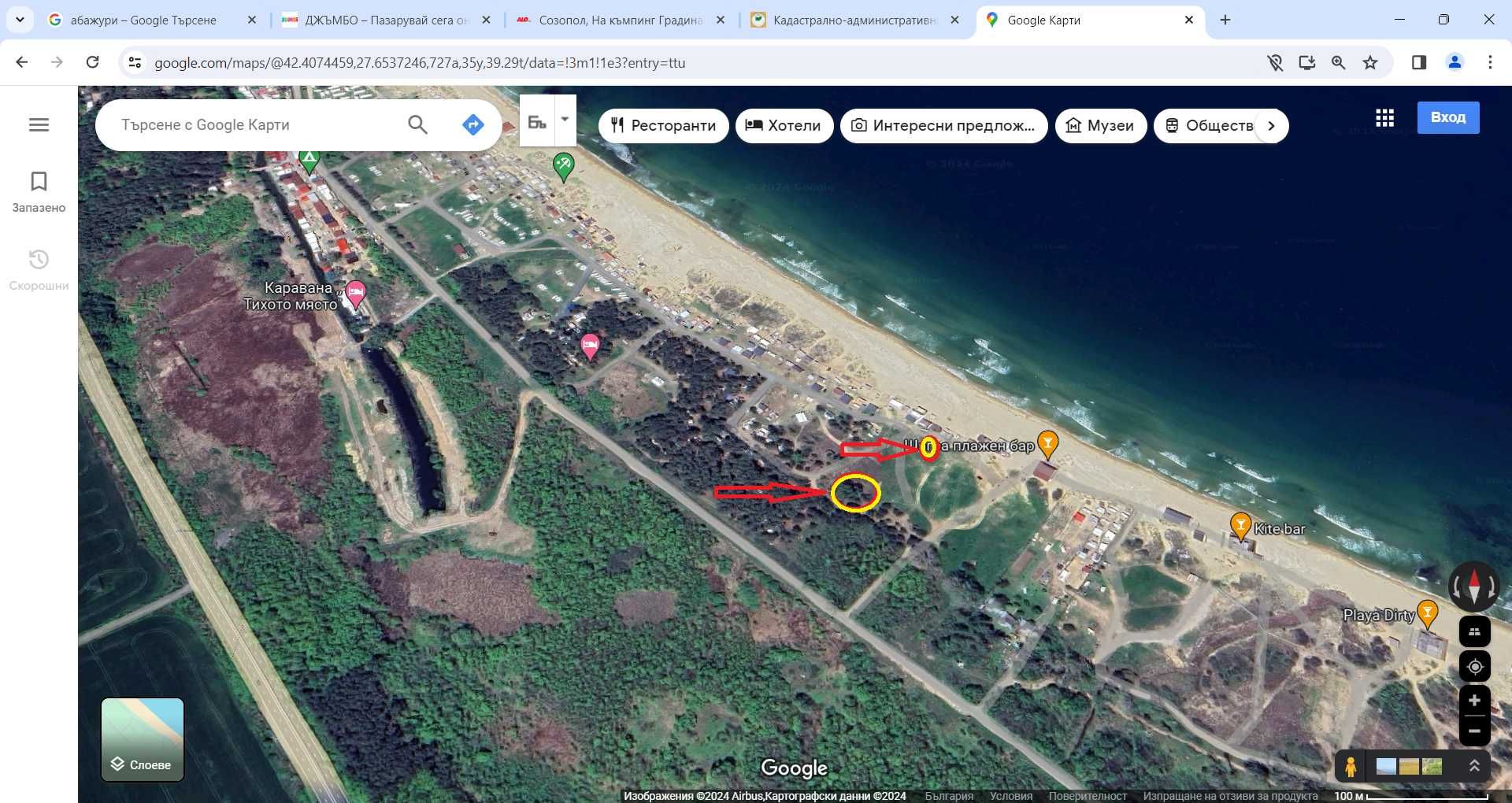The image size is (1512, 803).
Task: Open the Google Maps hamburger menu
Action: (39, 124)
